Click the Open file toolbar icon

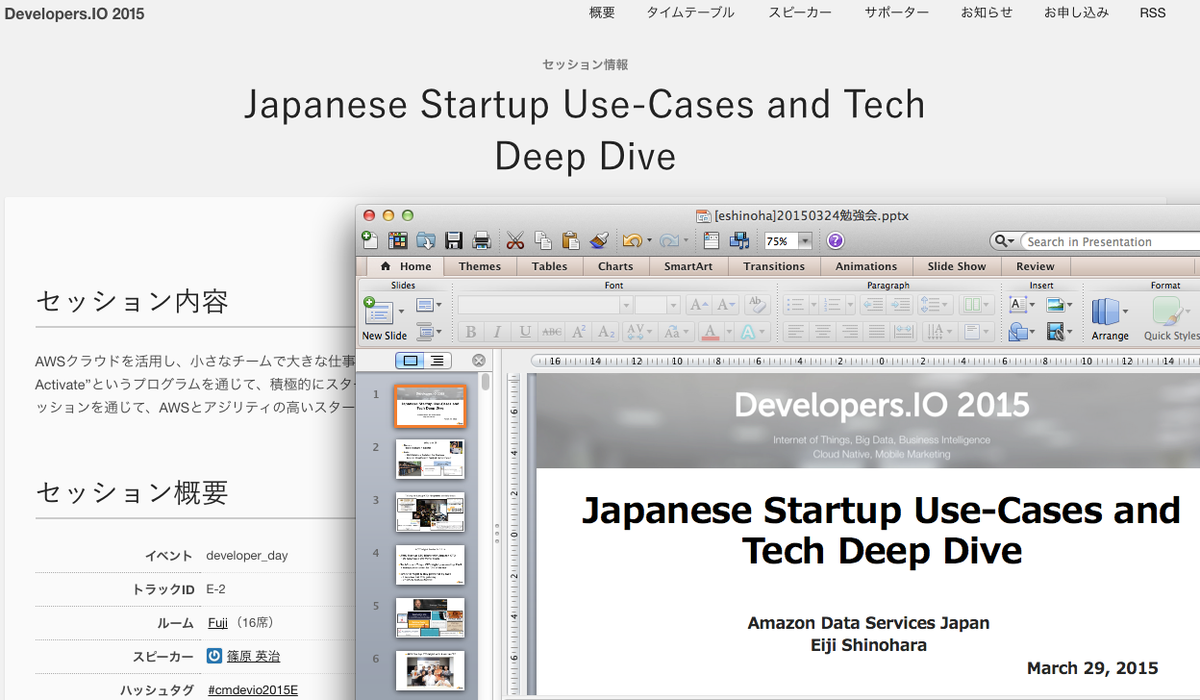[x=426, y=240]
